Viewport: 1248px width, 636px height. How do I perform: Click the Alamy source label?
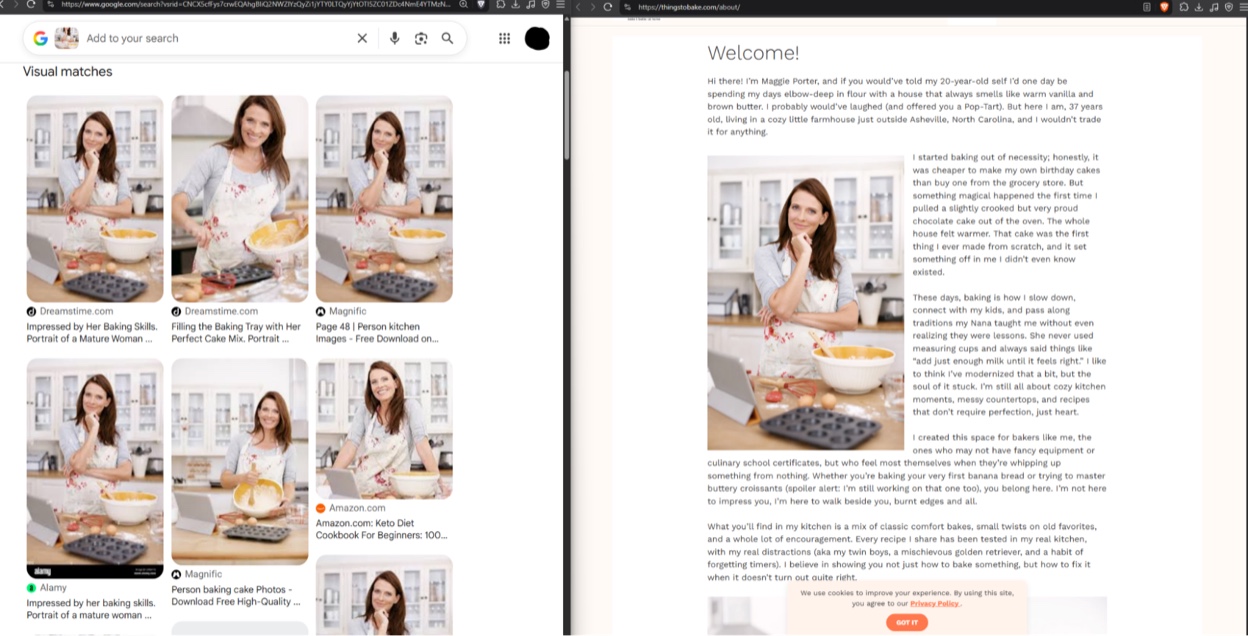pos(53,588)
